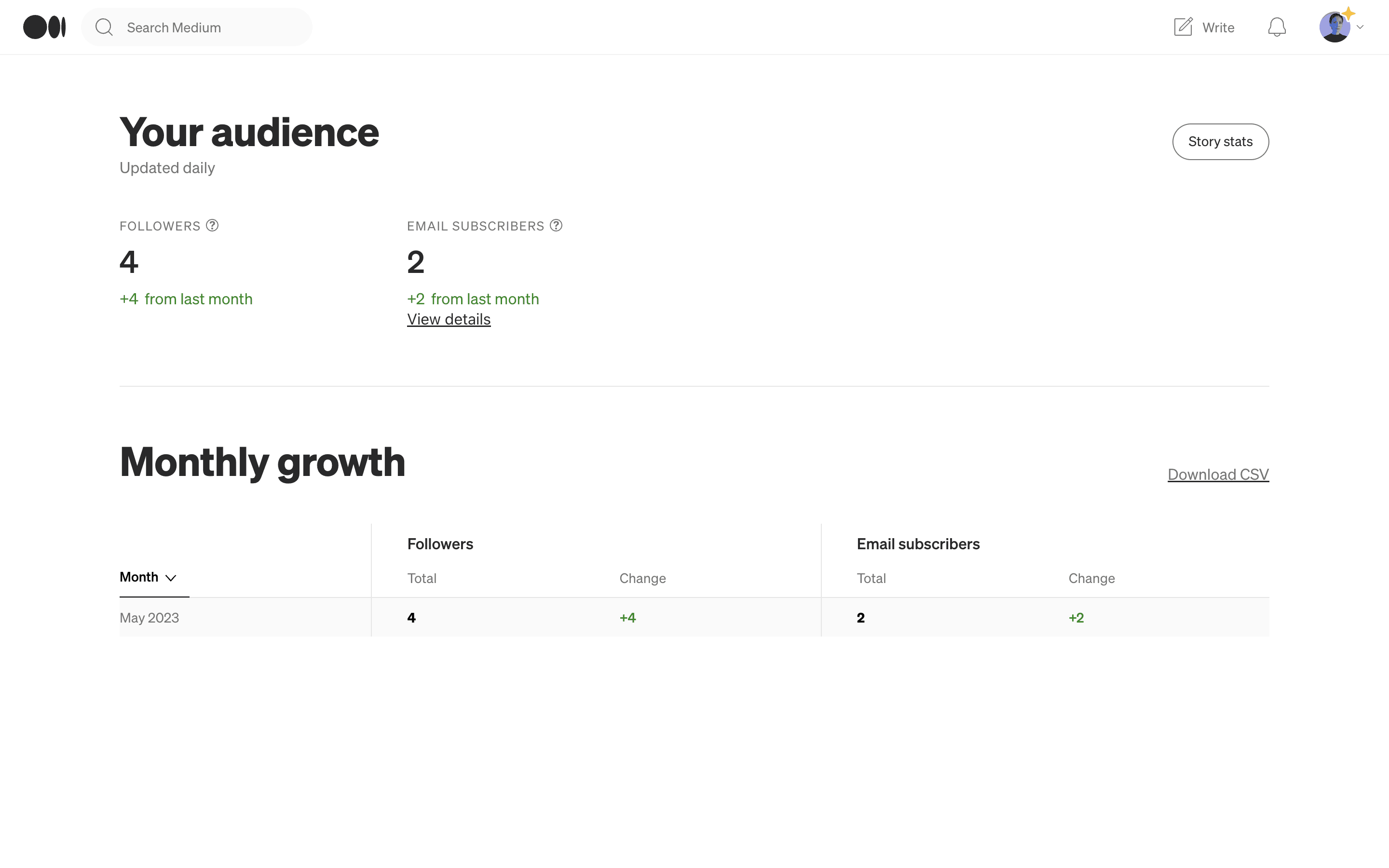Click the search magnifier icon

point(104,27)
